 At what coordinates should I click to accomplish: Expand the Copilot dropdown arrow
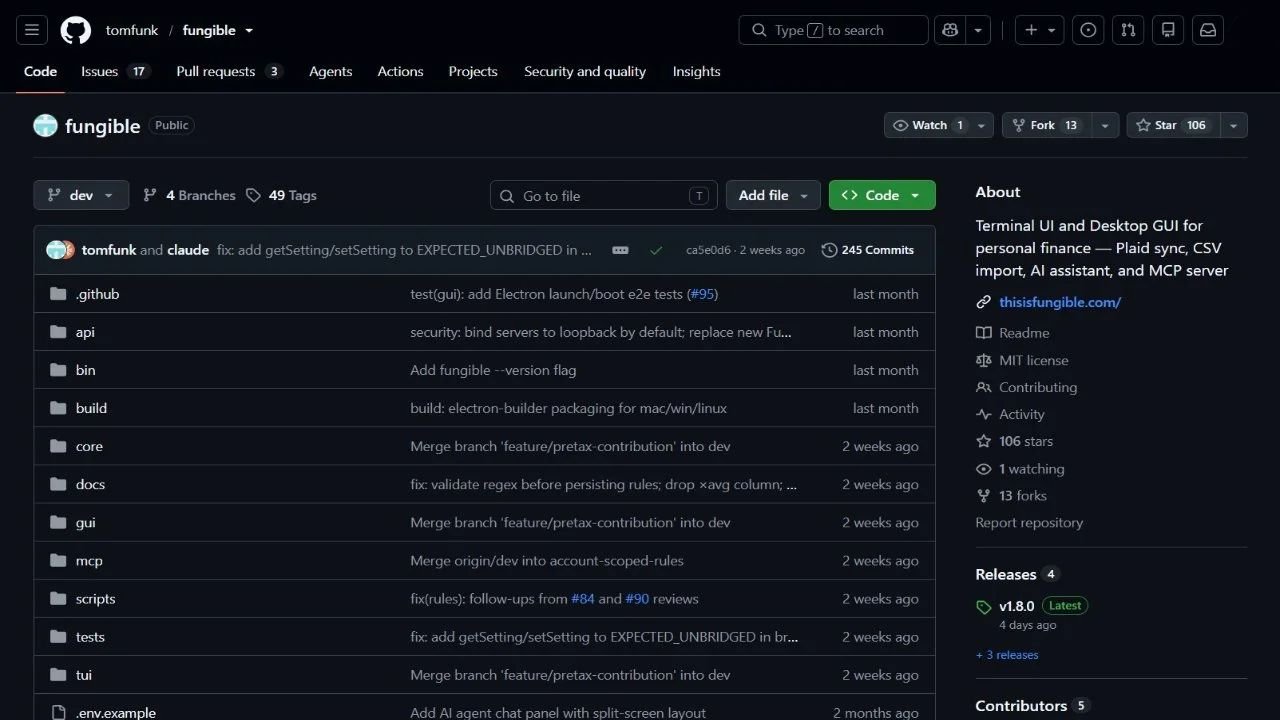click(979, 30)
